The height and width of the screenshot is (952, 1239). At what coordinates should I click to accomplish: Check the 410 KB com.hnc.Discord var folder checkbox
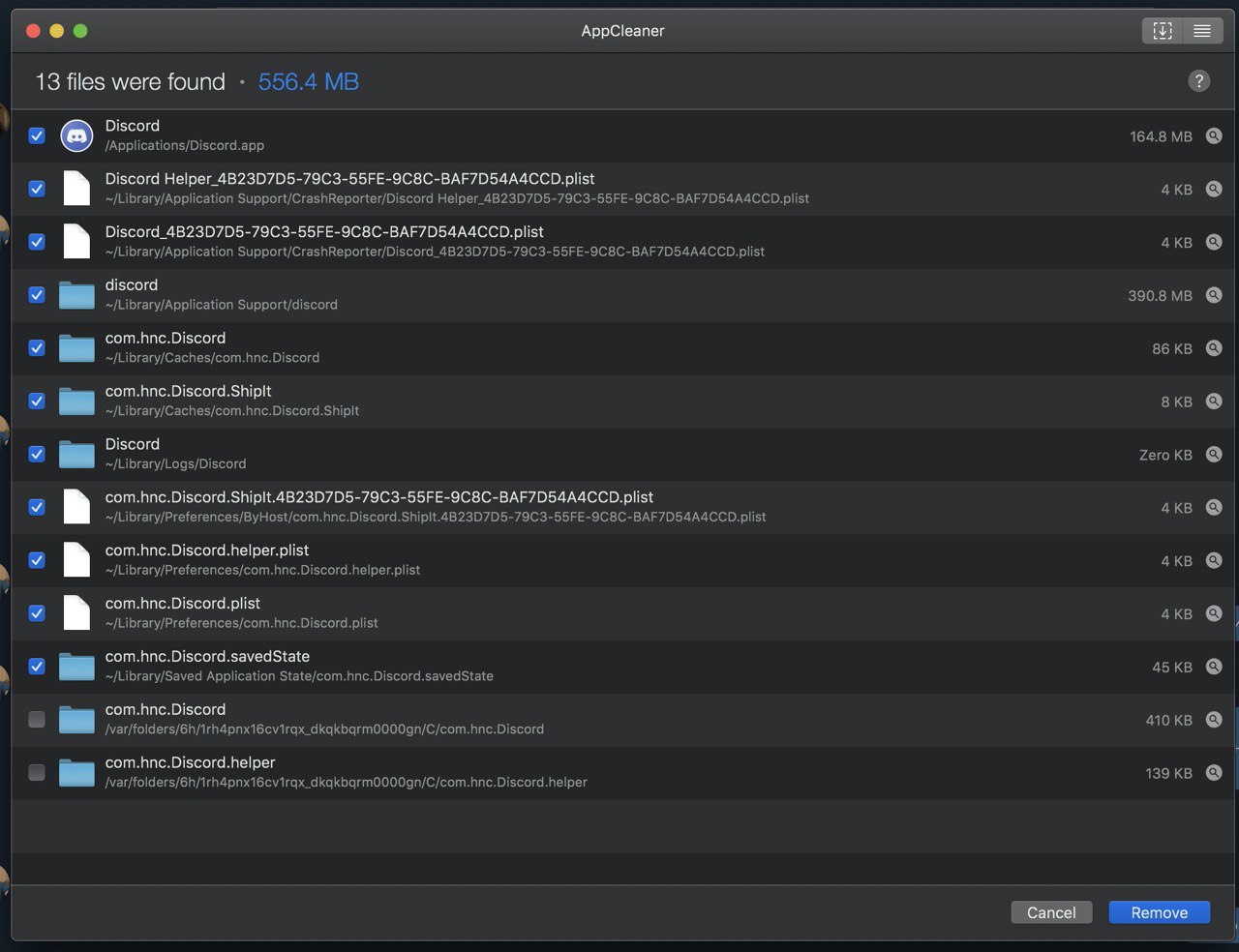37,719
